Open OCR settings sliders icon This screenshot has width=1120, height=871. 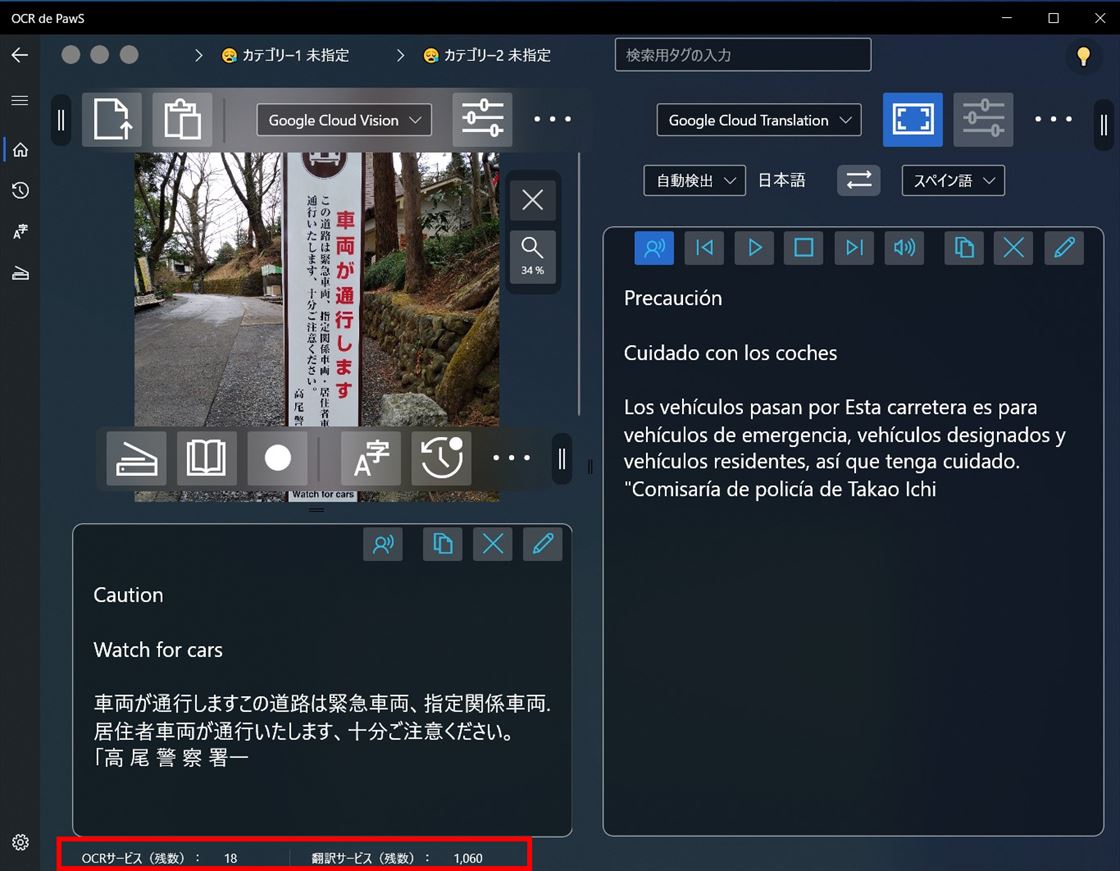tap(482, 120)
